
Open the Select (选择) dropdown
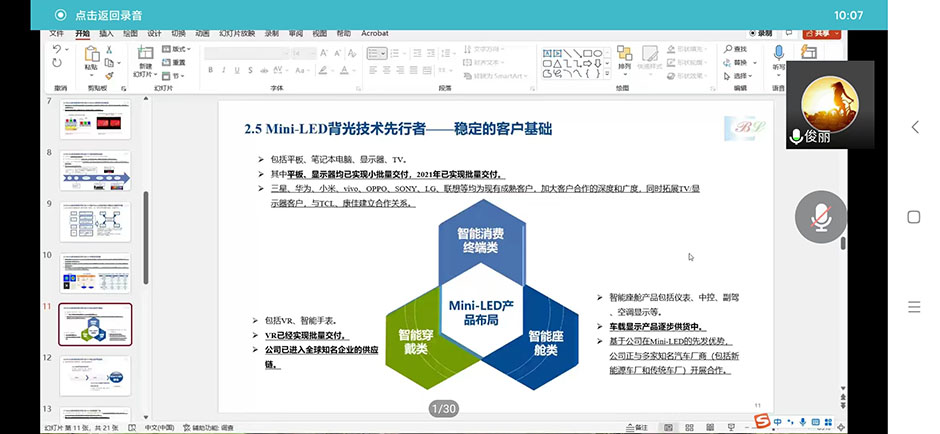click(x=740, y=76)
